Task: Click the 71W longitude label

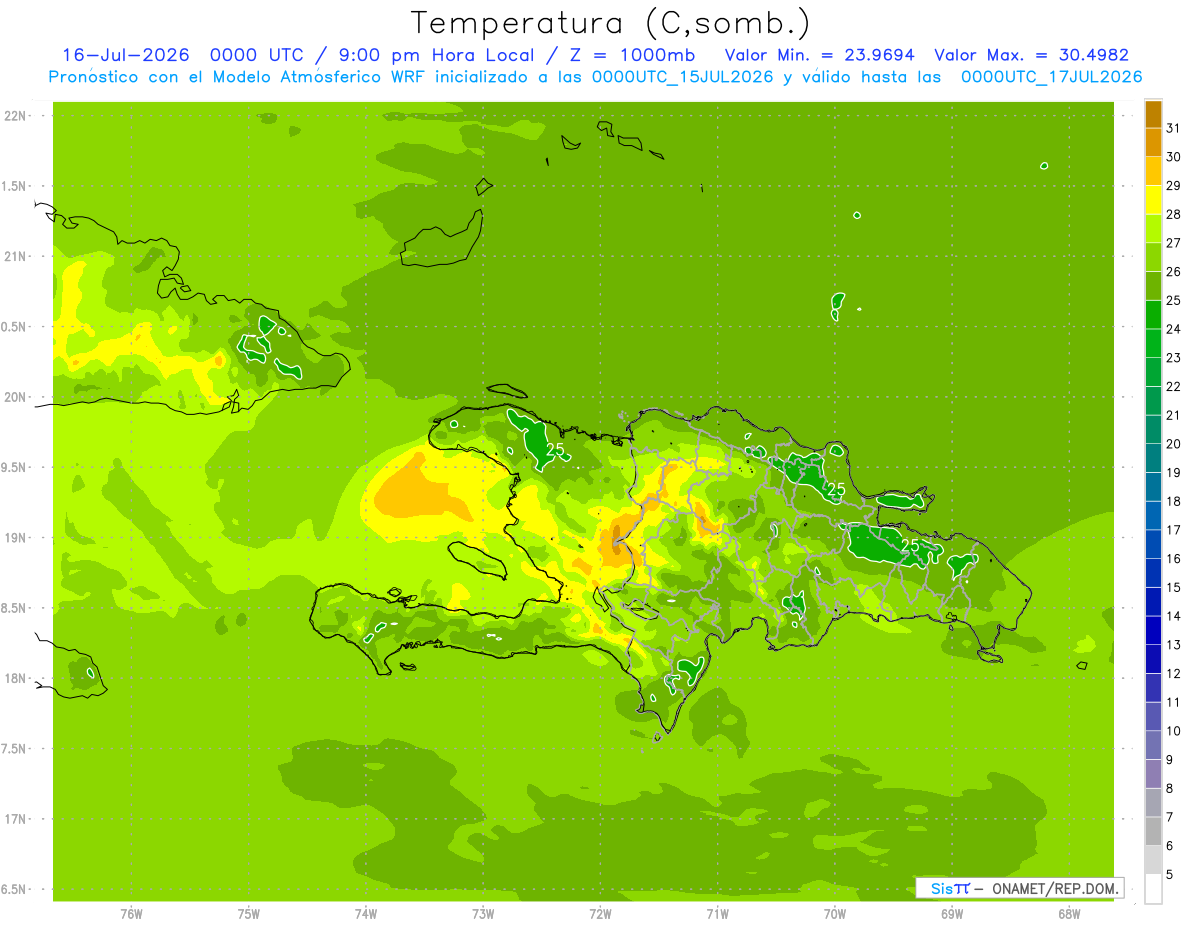Action: [717, 913]
